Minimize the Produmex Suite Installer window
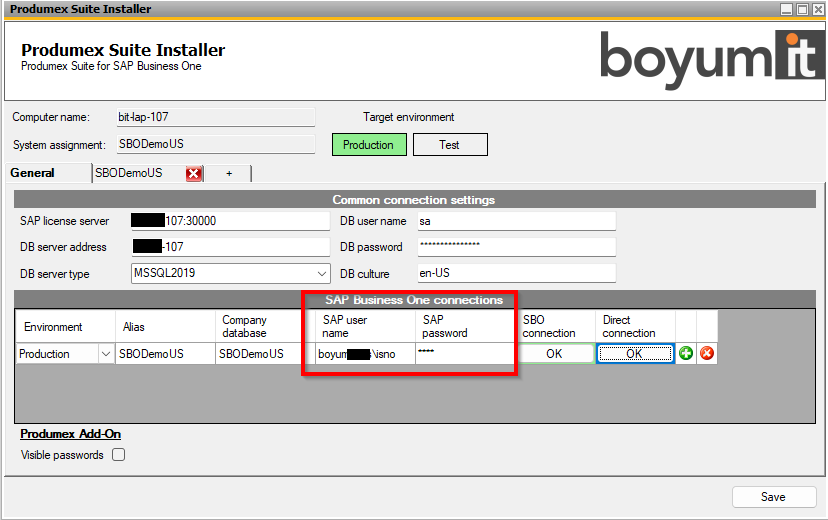828x520 pixels. coord(786,9)
